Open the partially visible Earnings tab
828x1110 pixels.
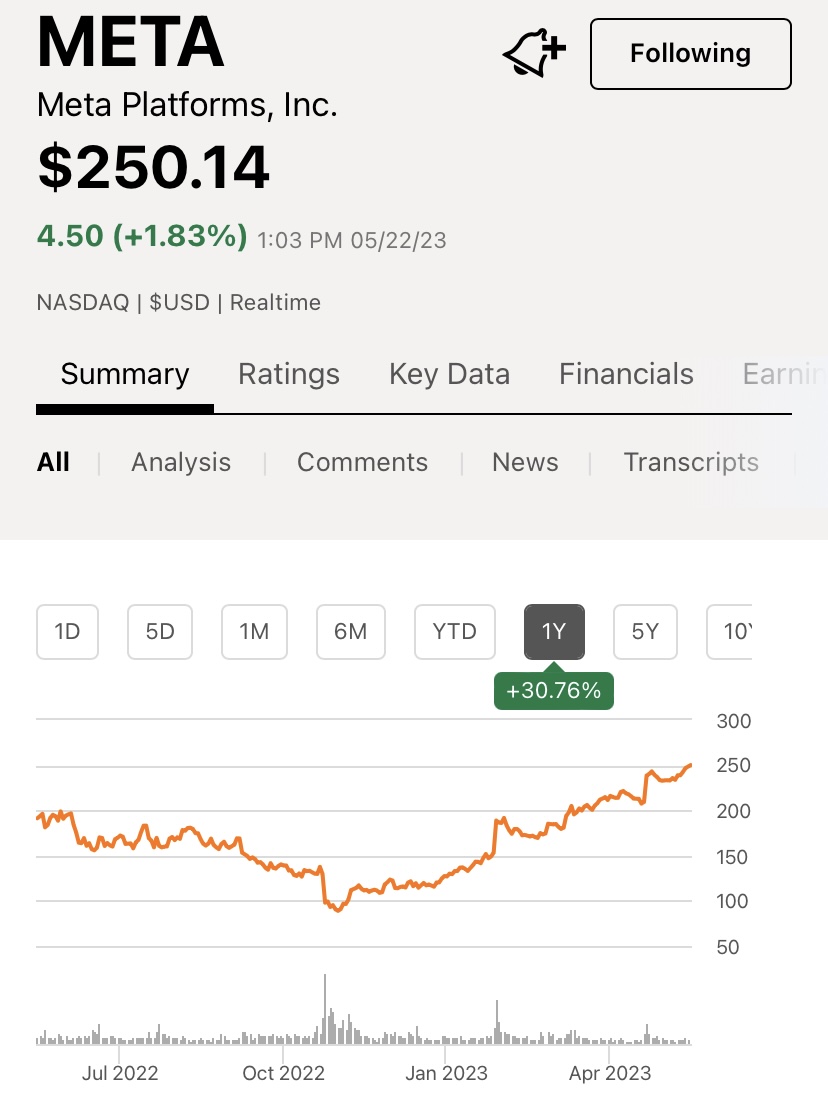tap(784, 375)
